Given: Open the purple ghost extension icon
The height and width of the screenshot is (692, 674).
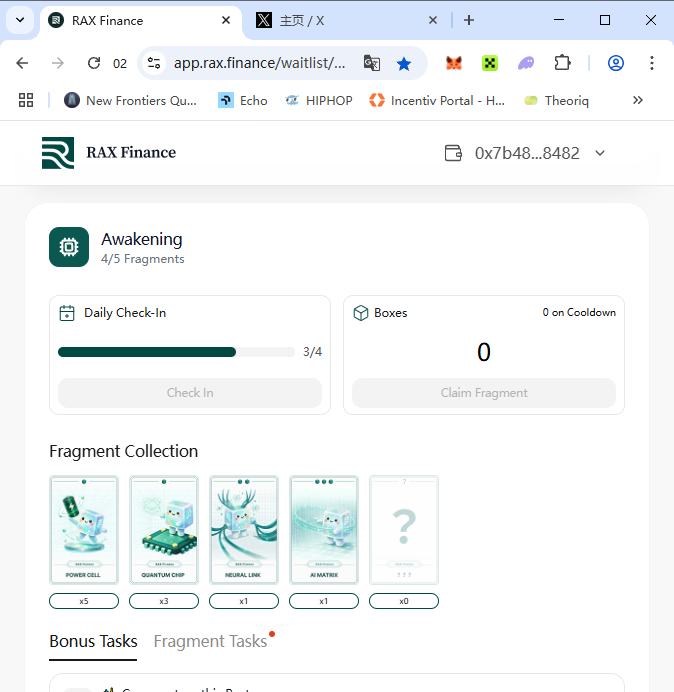Looking at the screenshot, I should click(526, 63).
